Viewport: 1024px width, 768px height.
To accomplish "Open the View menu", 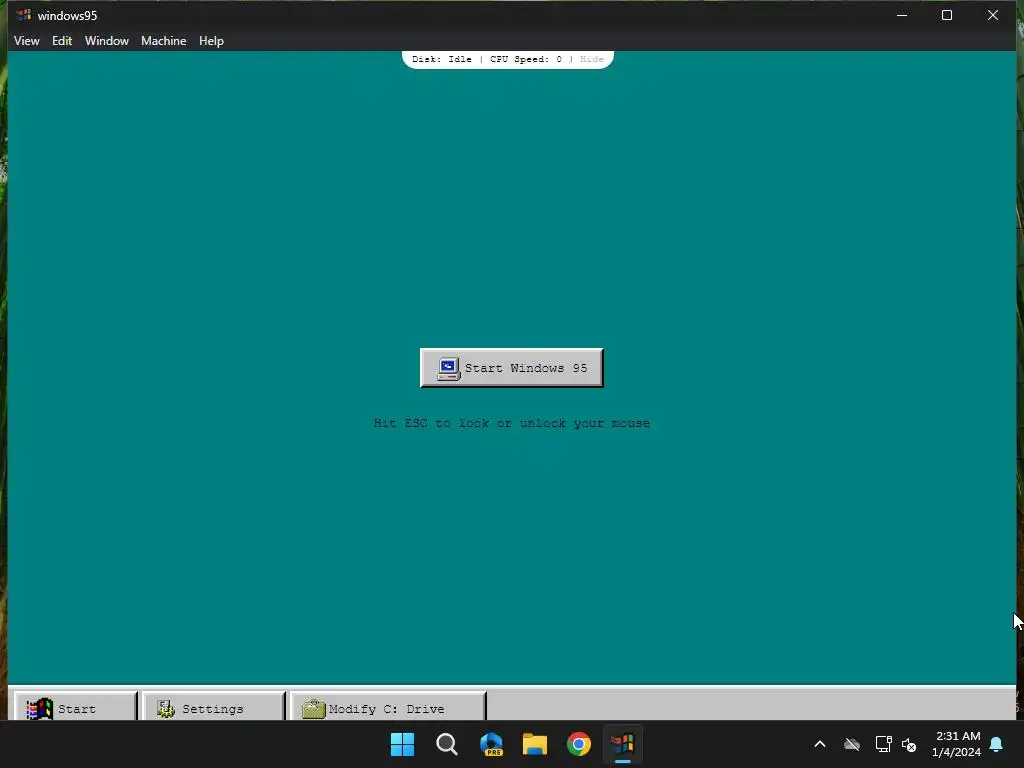I will click(x=27, y=40).
